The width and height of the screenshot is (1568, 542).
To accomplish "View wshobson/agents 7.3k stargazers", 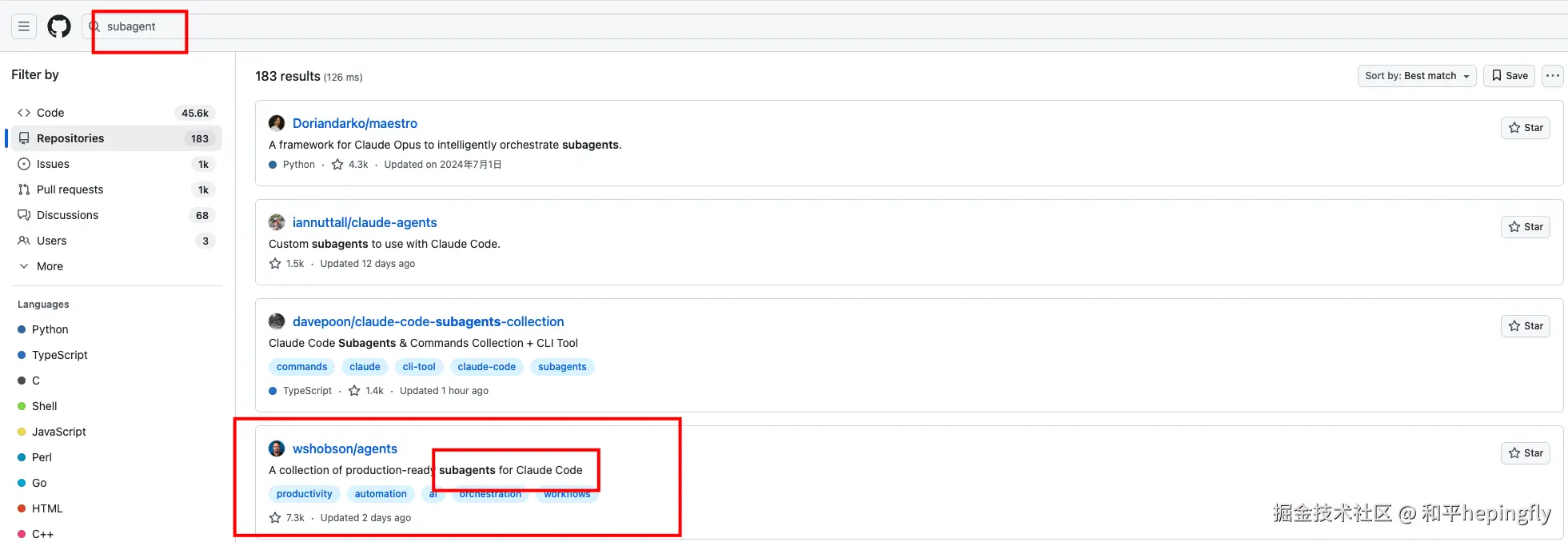I will pyautogui.click(x=287, y=518).
